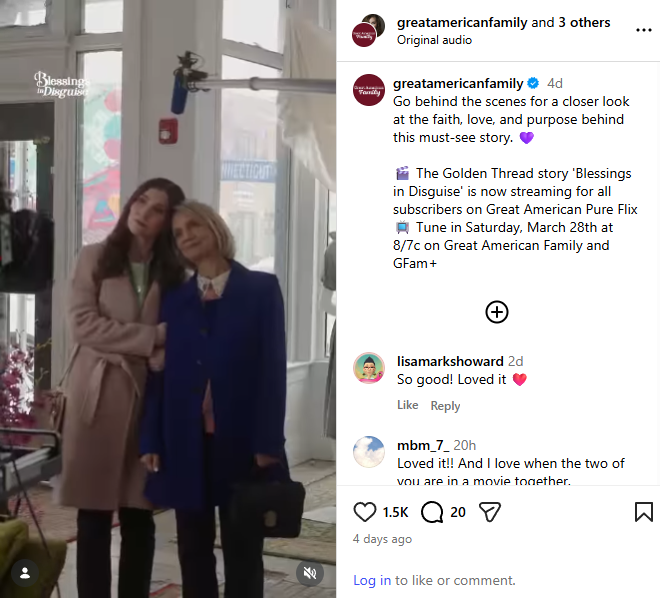The width and height of the screenshot is (660, 598).
Task: Click lisamarkshoward avatar
Action: [369, 368]
